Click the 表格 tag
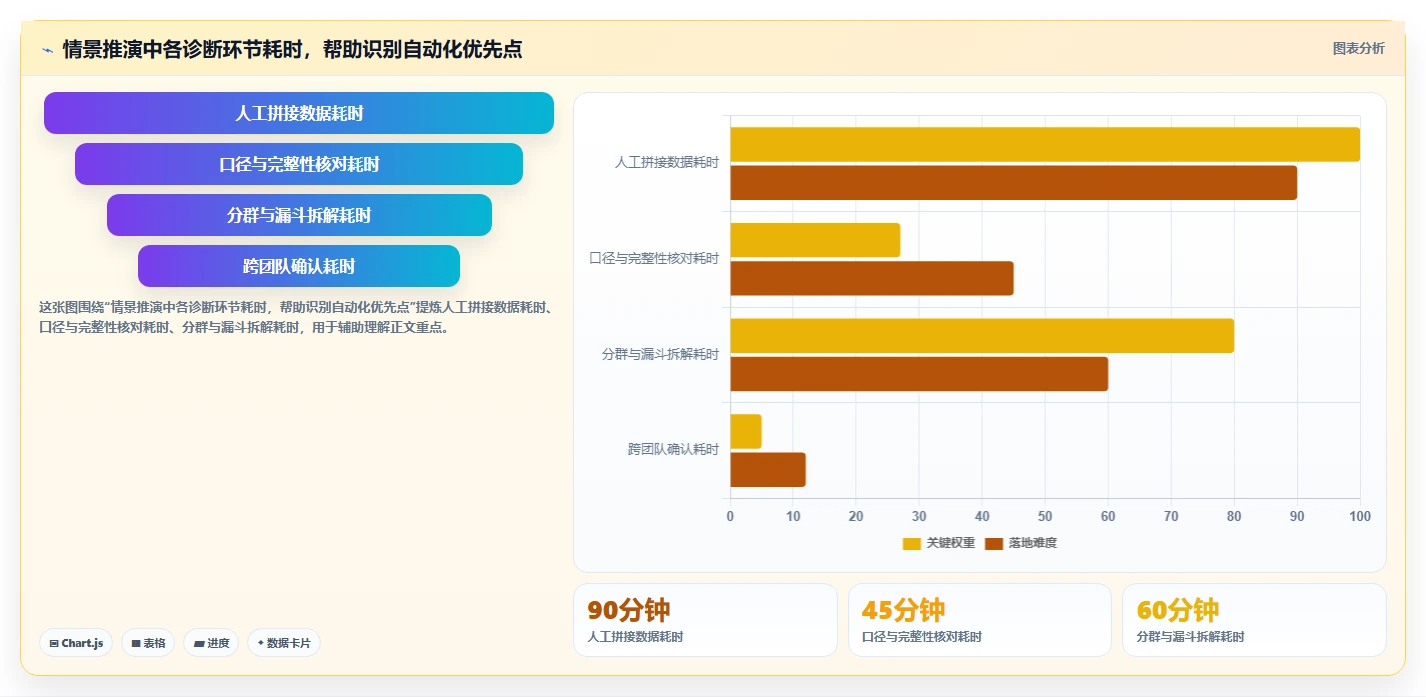The width and height of the screenshot is (1426, 697). click(148, 643)
